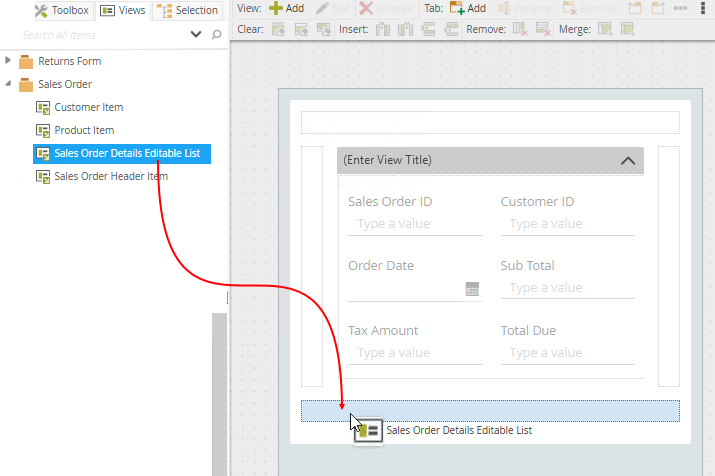Click the second Insert row icon
Image resolution: width=715 pixels, height=476 pixels.
451,29
